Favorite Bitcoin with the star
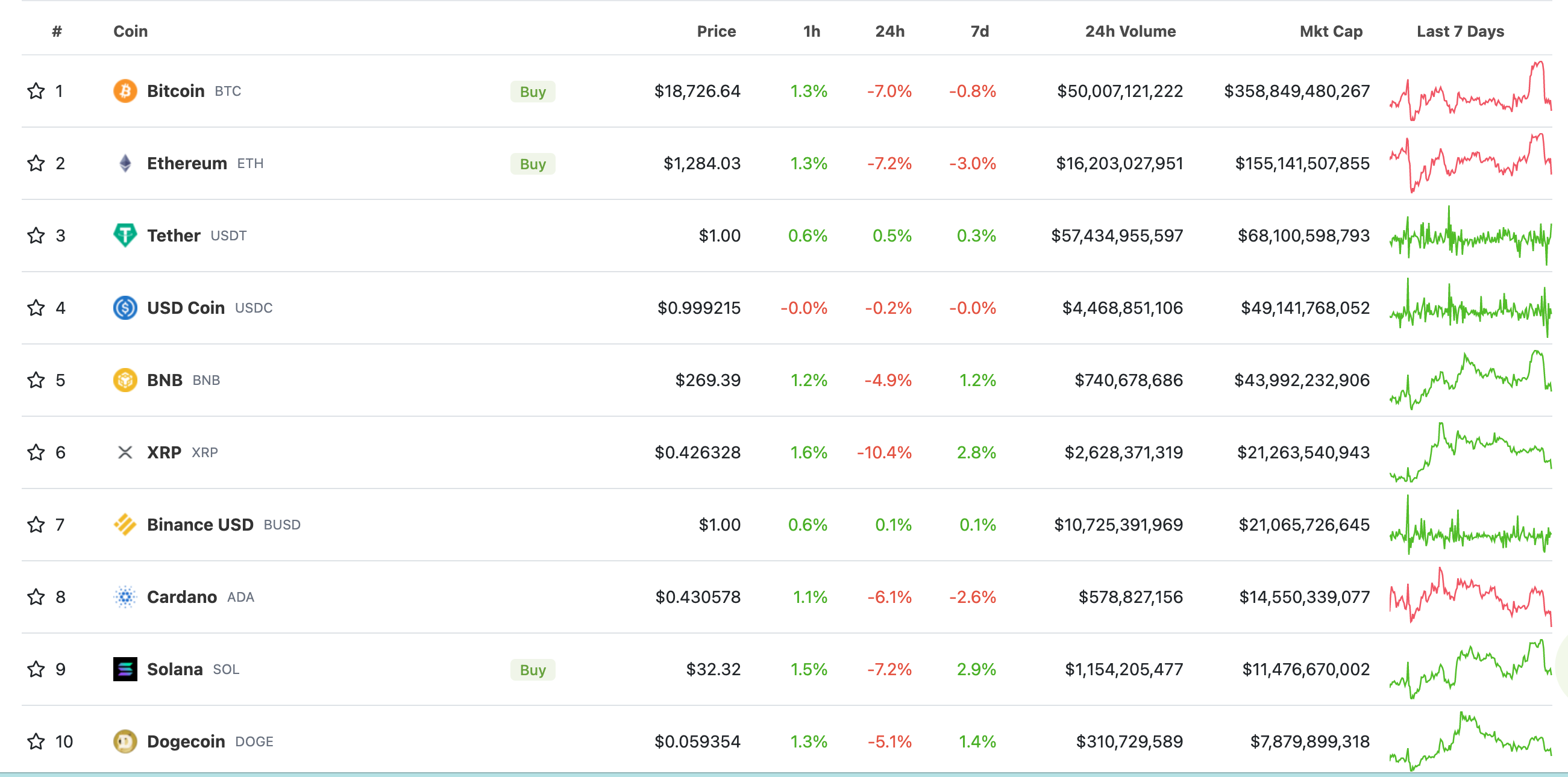 (36, 92)
